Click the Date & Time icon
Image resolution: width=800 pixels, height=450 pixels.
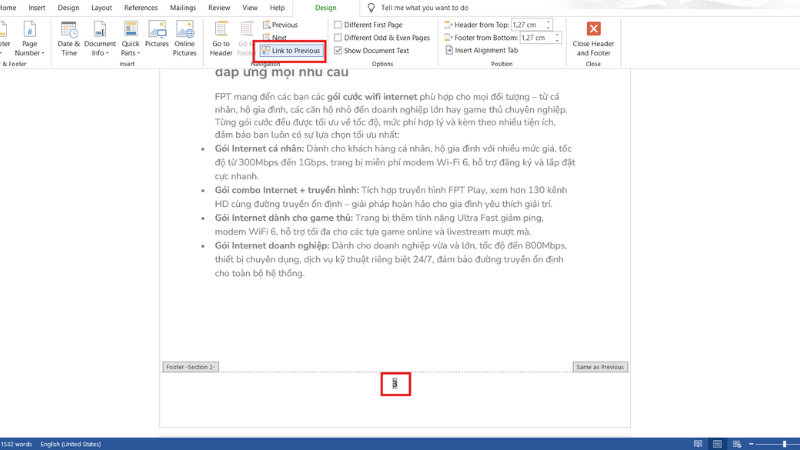tap(69, 36)
